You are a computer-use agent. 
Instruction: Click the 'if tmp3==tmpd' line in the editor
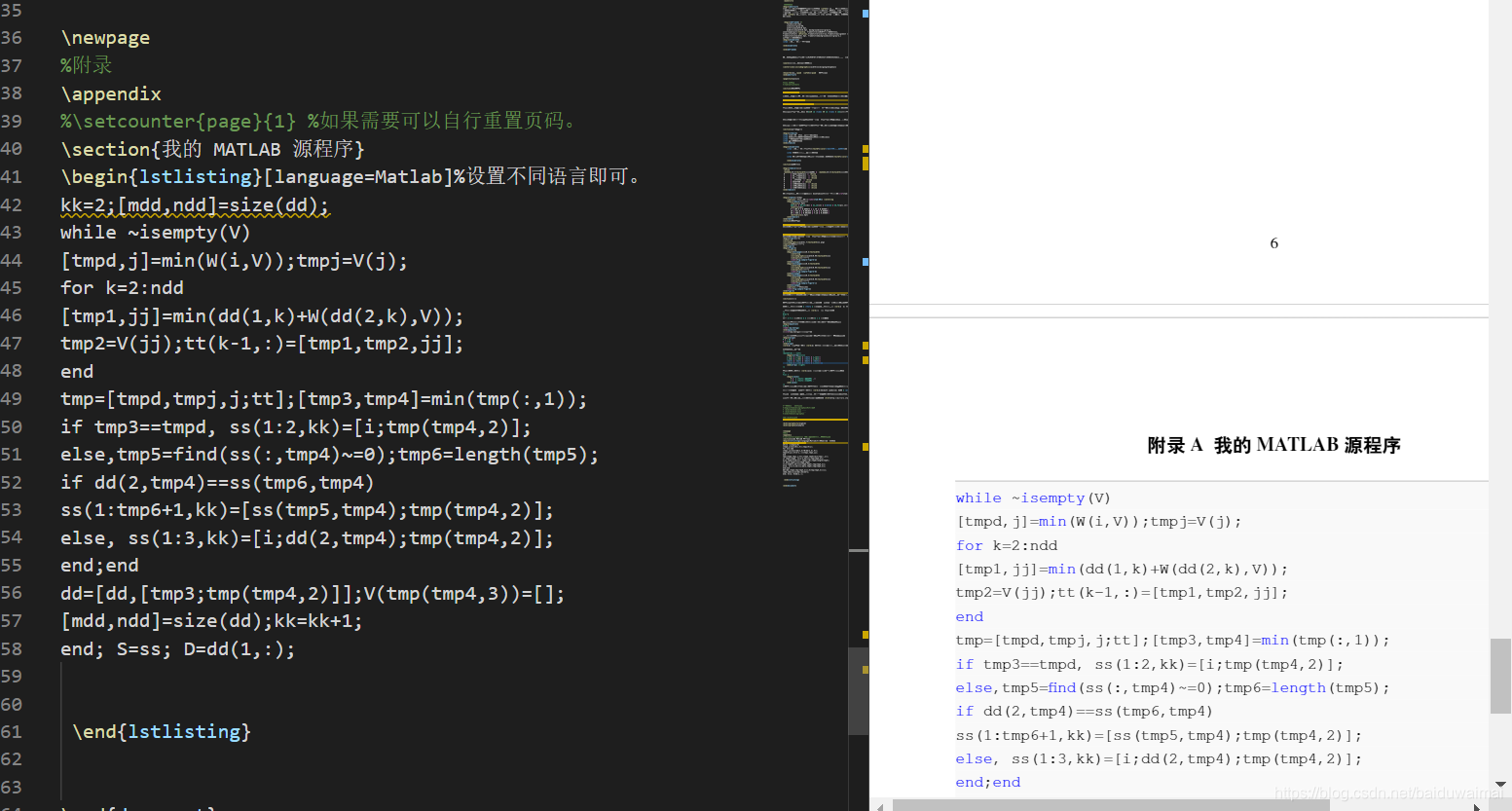(296, 426)
